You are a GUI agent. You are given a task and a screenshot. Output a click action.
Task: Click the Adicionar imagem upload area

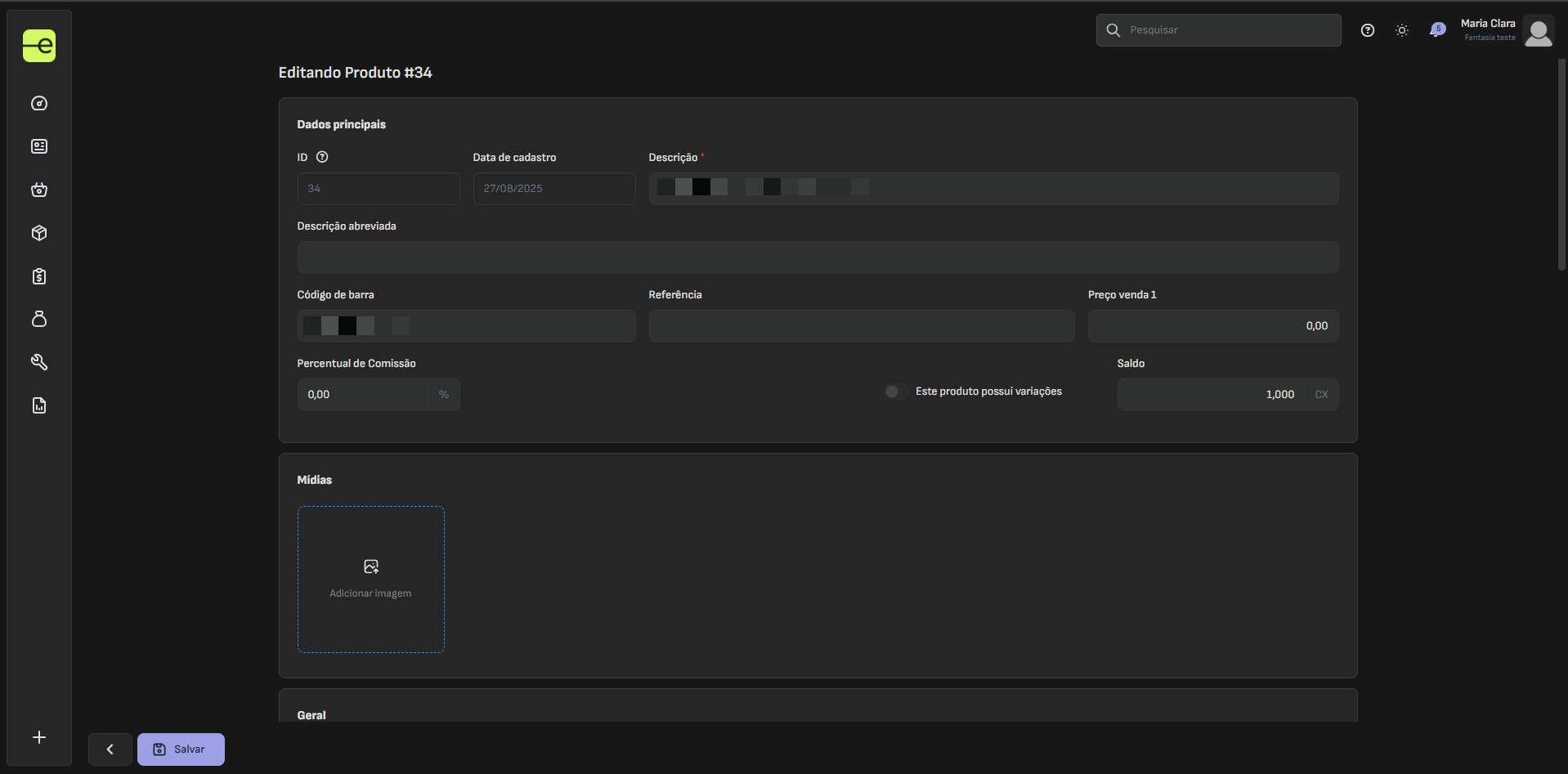tap(371, 579)
